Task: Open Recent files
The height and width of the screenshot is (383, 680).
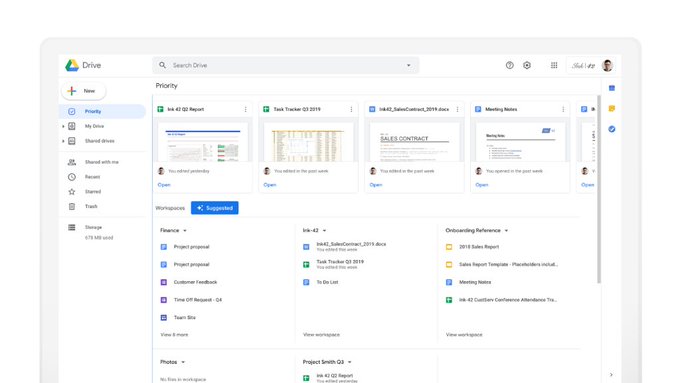Action: click(x=92, y=177)
